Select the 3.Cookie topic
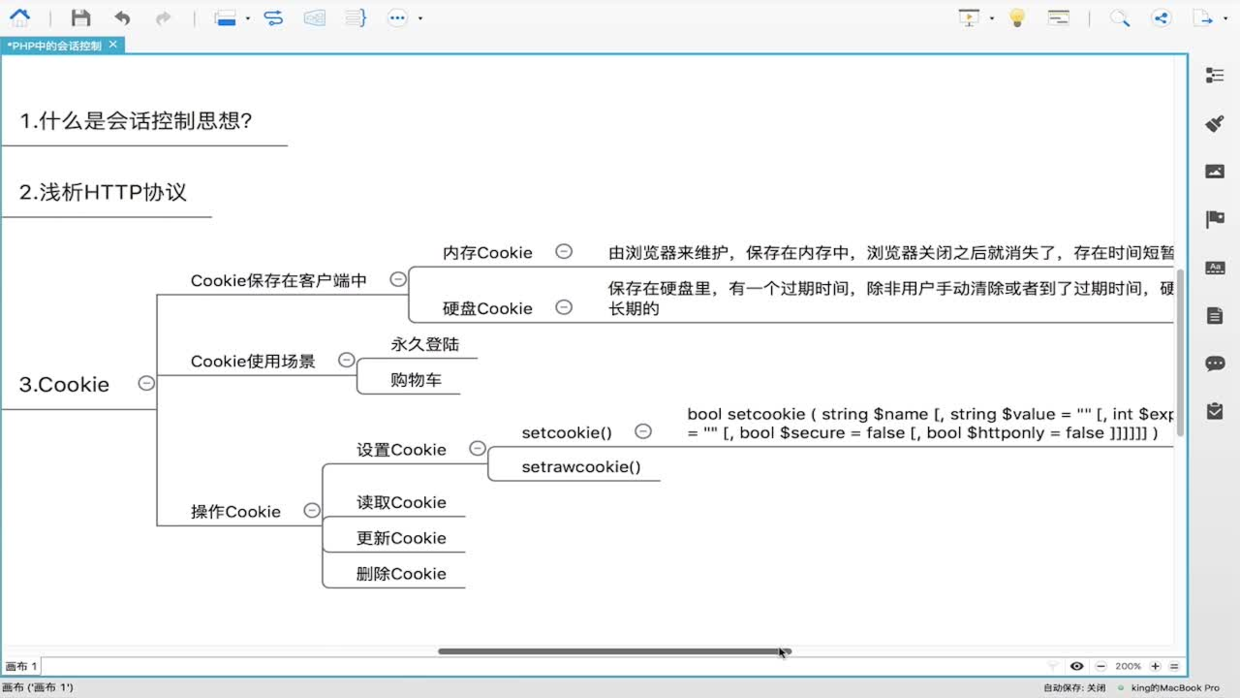The width and height of the screenshot is (1240, 698). coord(64,384)
